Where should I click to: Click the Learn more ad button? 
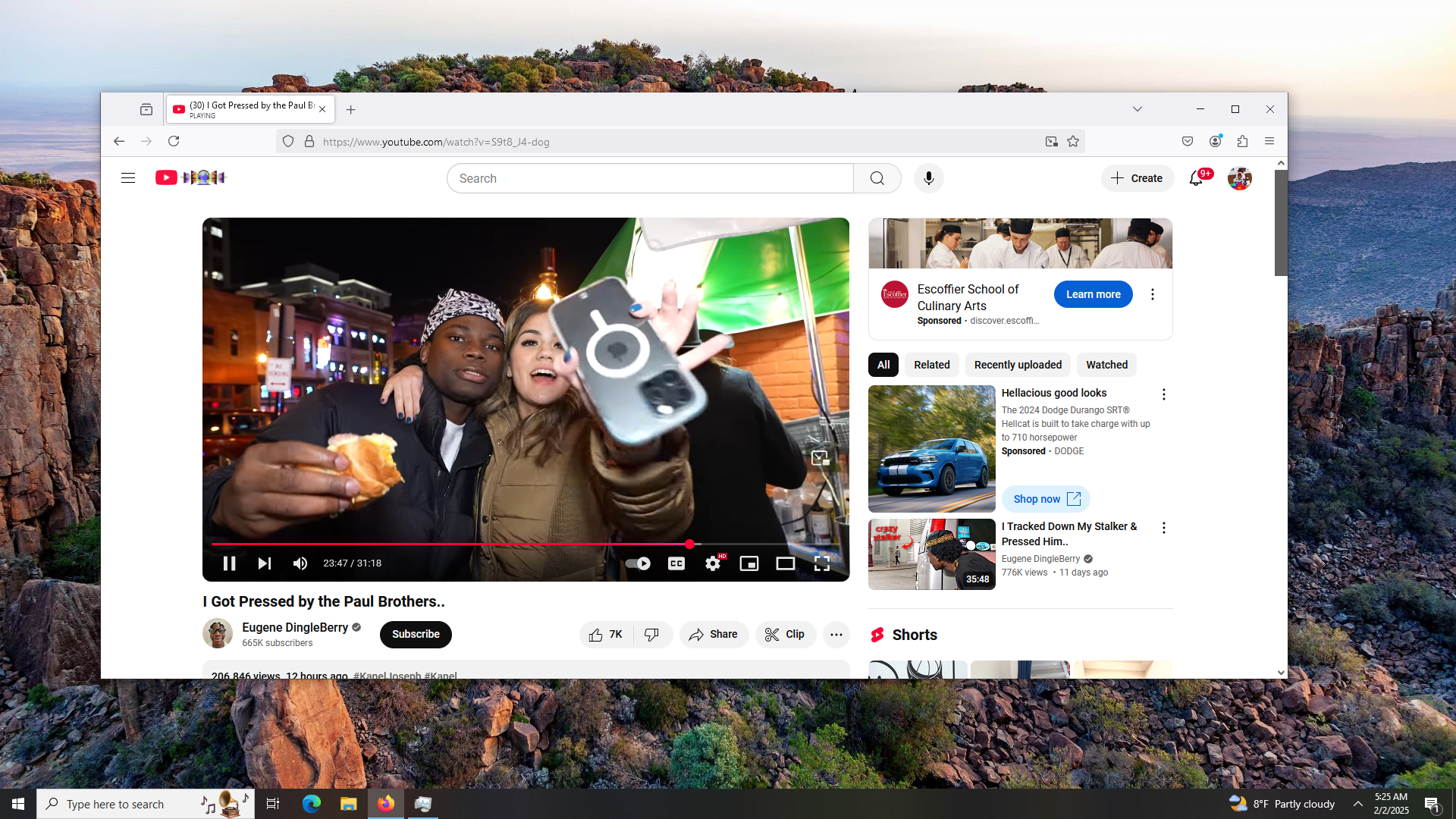pos(1093,294)
